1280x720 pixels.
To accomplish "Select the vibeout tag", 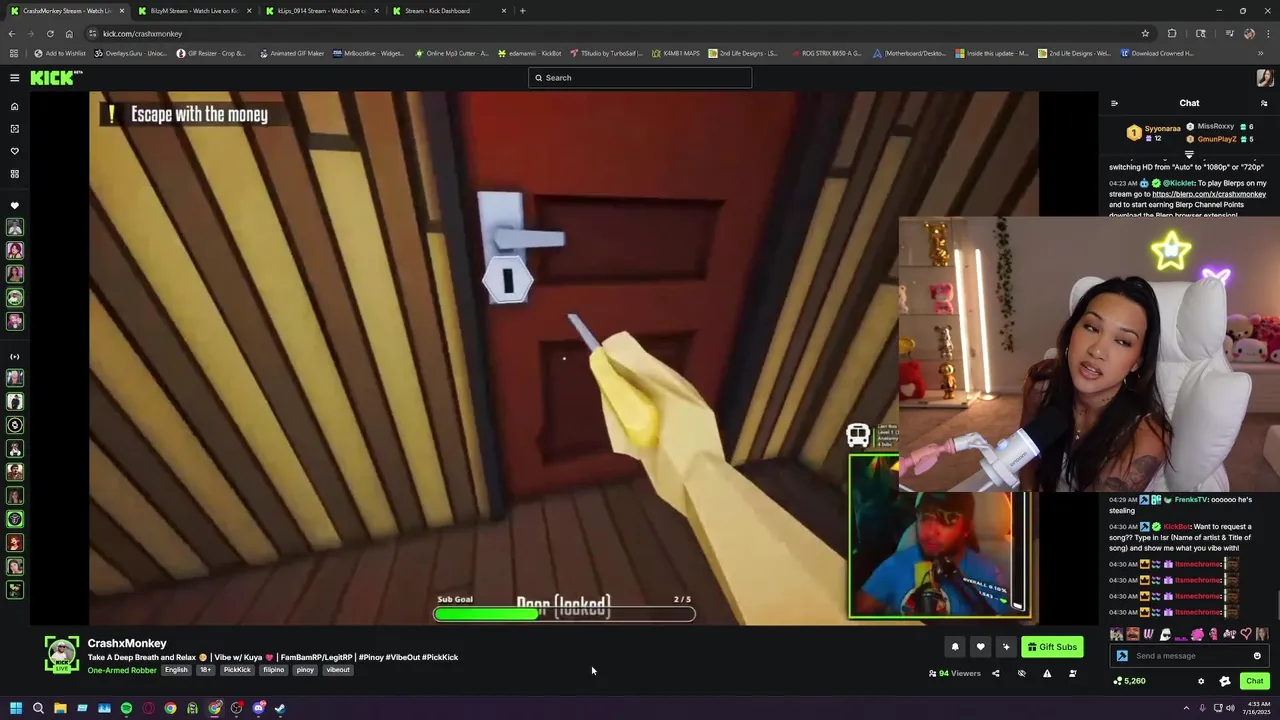I will (x=338, y=670).
